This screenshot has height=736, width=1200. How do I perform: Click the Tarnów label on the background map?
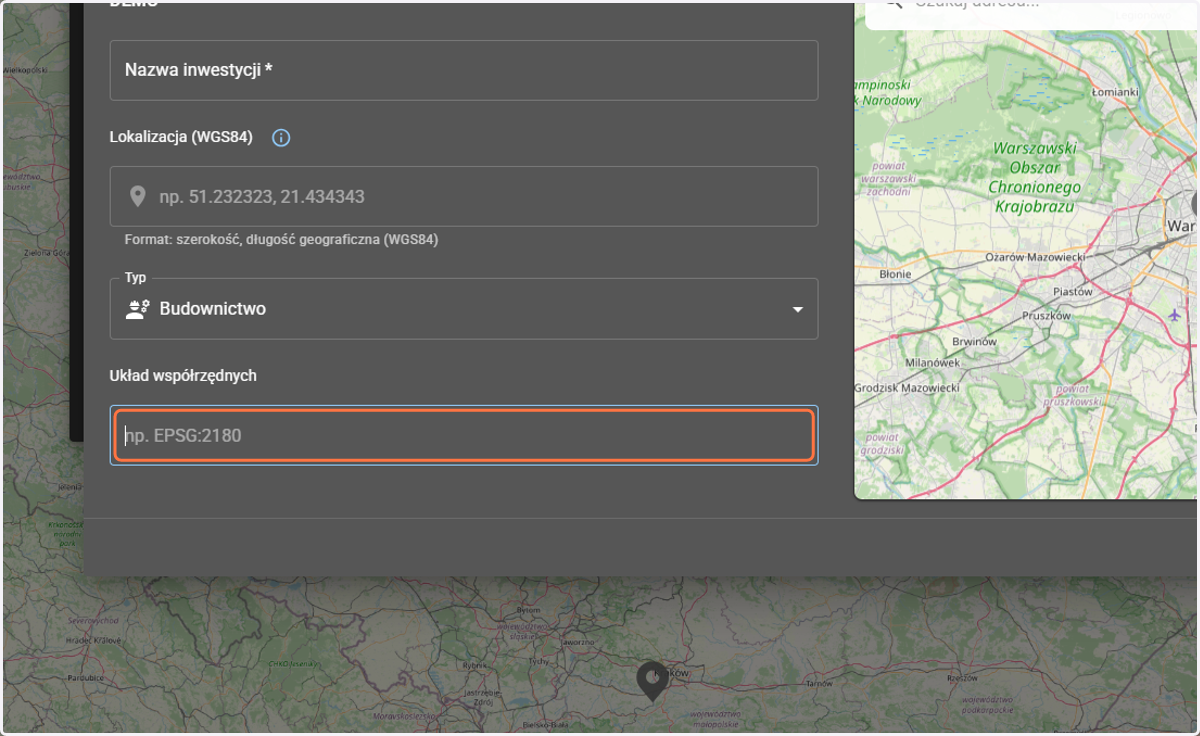click(818, 684)
